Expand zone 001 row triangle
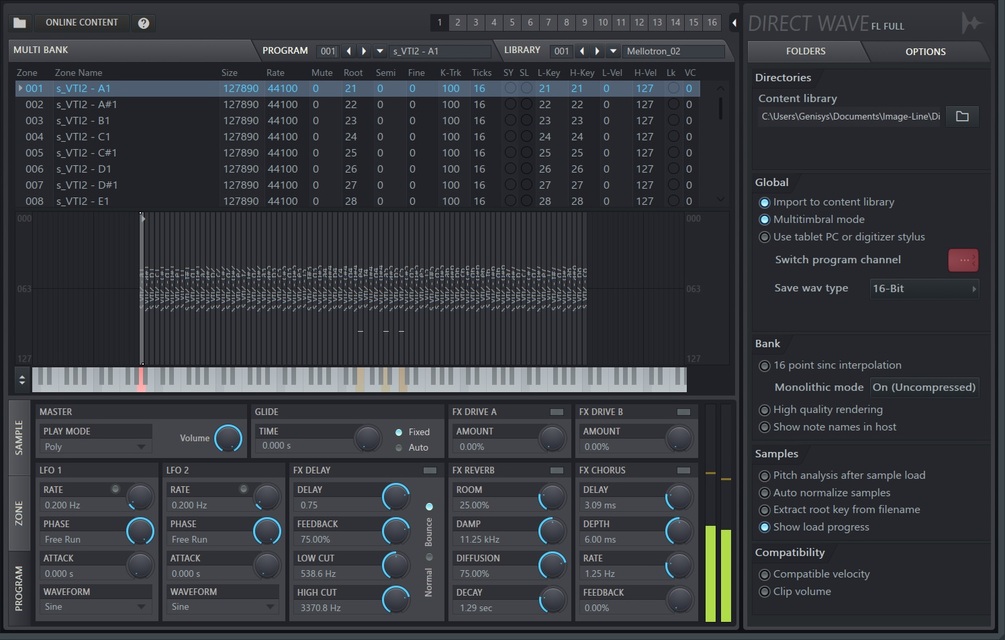Viewport: 1005px width, 640px height. (20, 88)
